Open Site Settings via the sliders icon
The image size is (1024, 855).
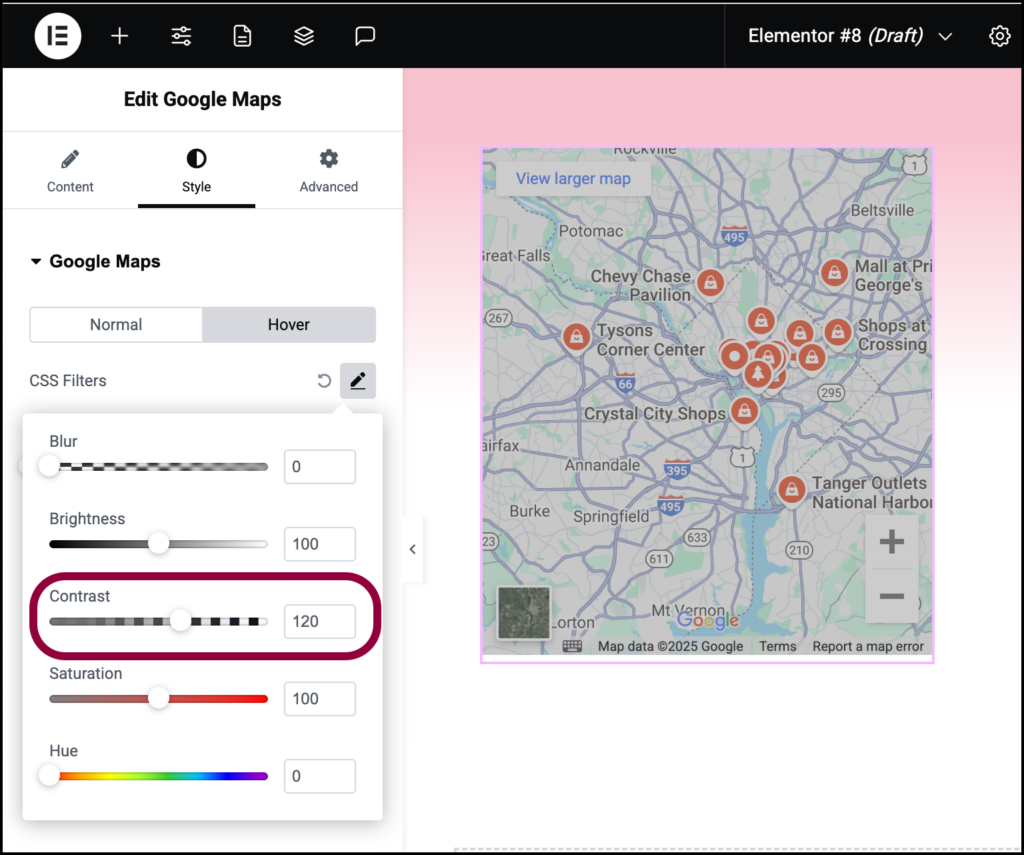pos(181,35)
